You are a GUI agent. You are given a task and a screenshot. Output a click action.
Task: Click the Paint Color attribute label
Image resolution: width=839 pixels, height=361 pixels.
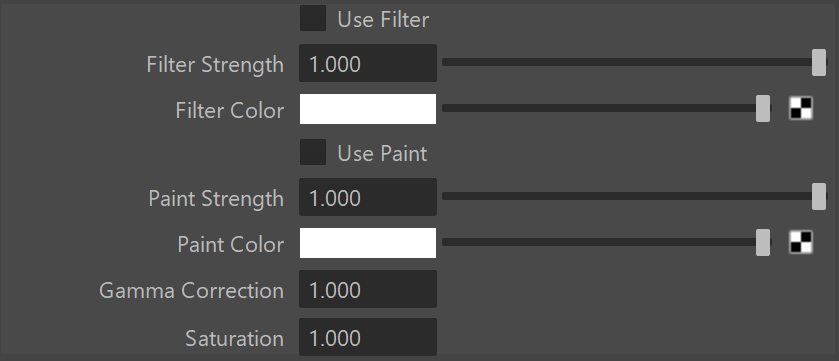(x=231, y=244)
